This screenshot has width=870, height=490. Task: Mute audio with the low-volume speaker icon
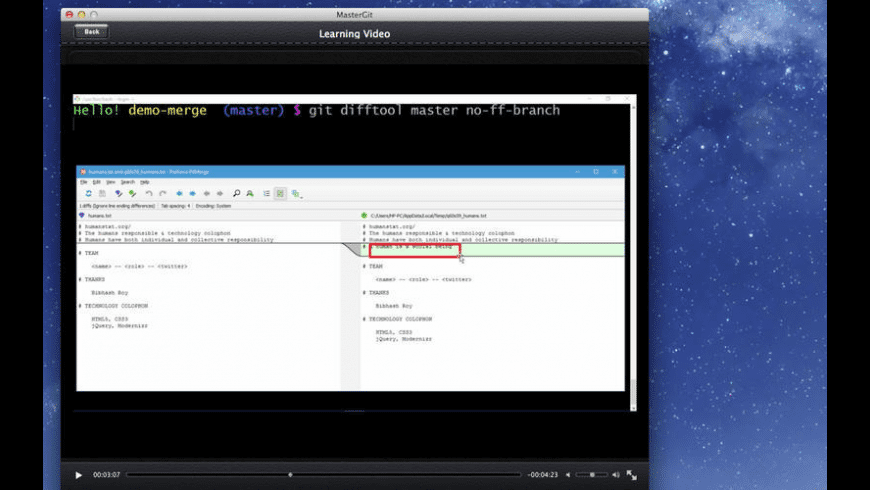pyautogui.click(x=568, y=475)
